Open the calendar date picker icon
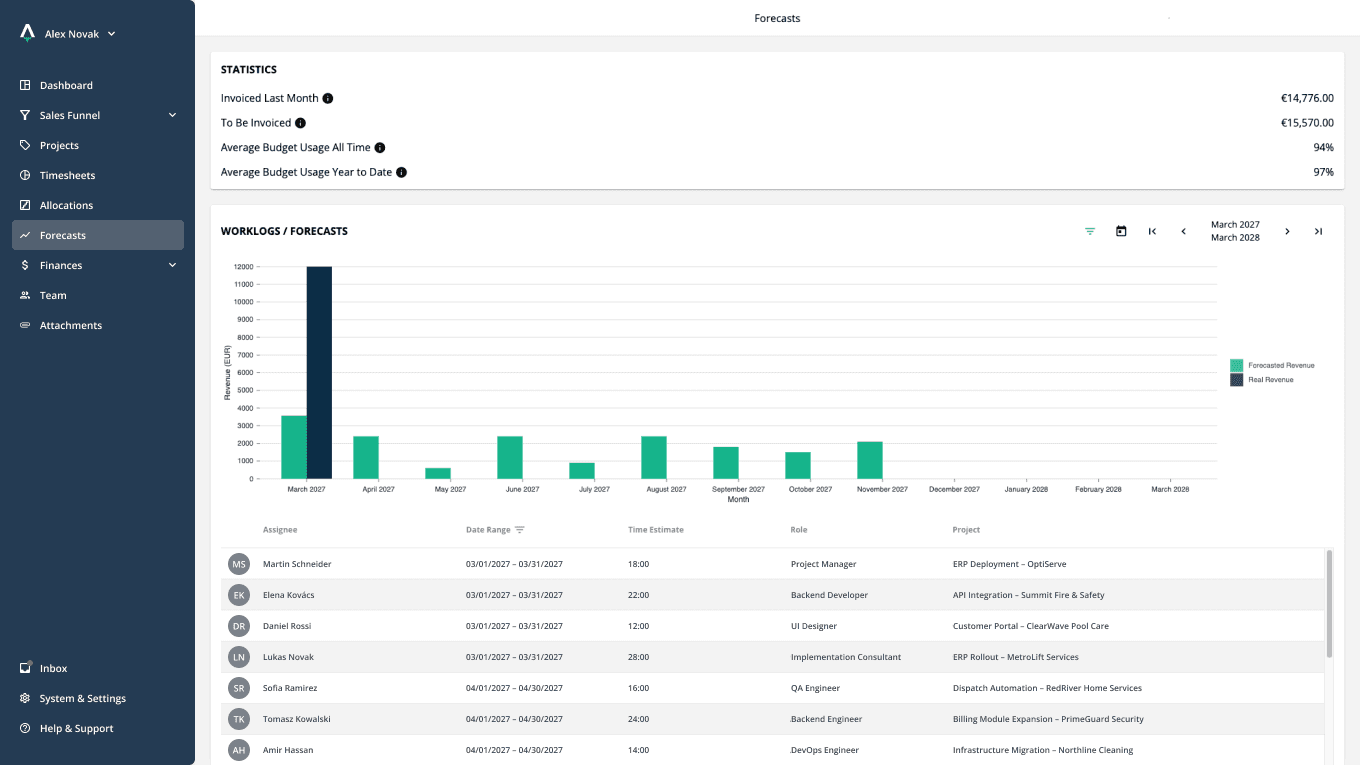 (x=1121, y=231)
